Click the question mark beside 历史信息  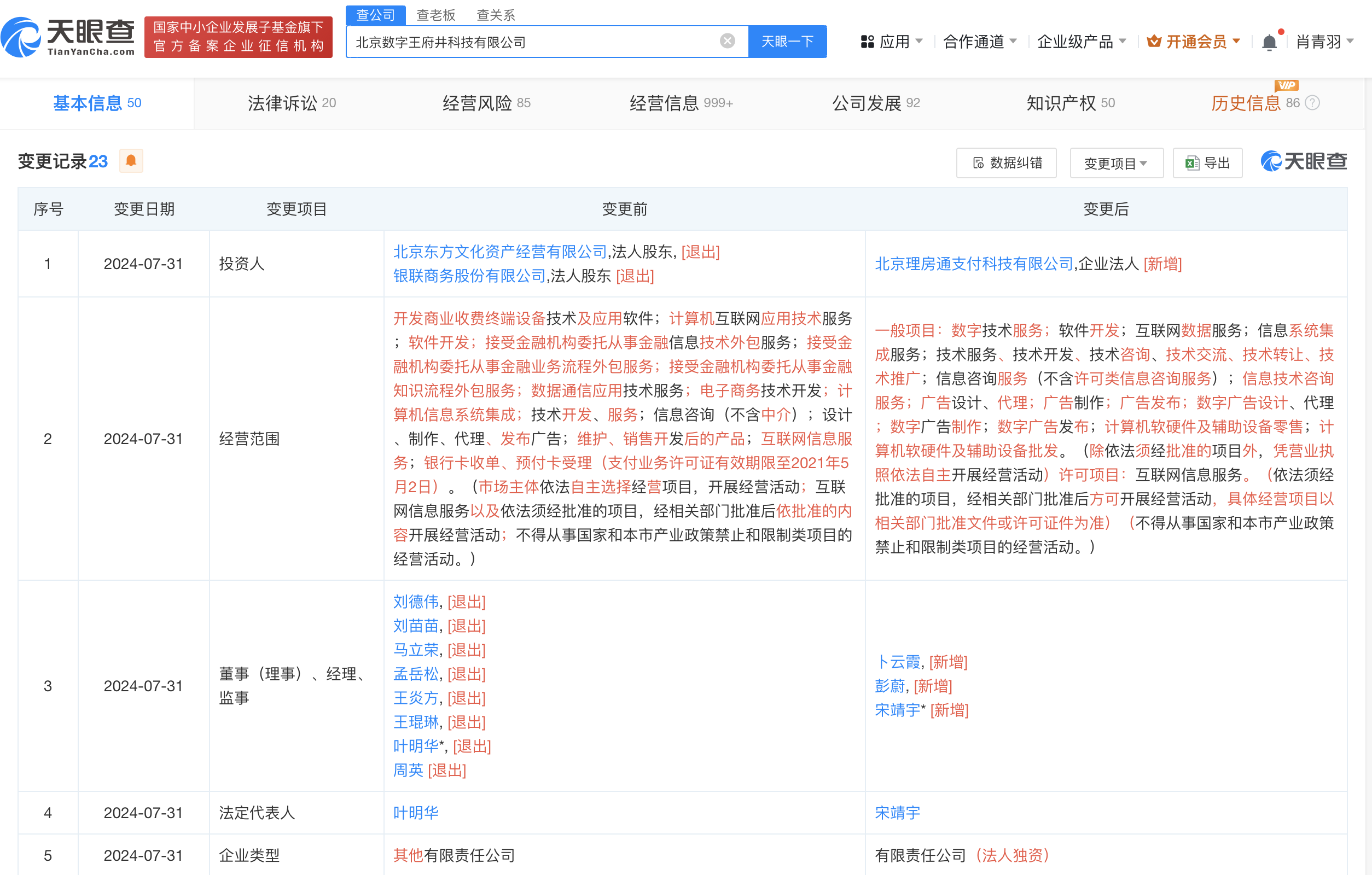[x=1312, y=103]
